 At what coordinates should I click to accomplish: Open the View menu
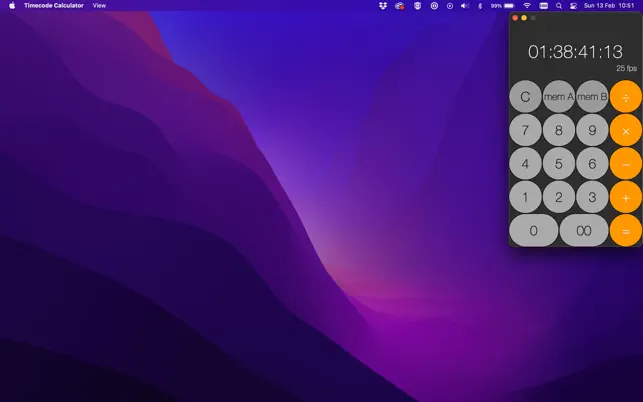coord(99,5)
